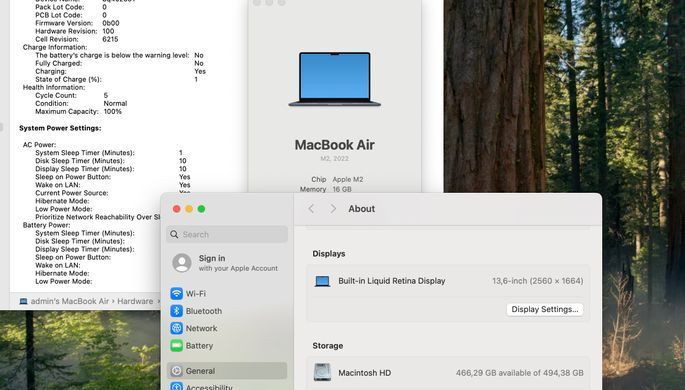The height and width of the screenshot is (390, 685).
Task: Click Memory 16 GB row
Action: pos(325,189)
